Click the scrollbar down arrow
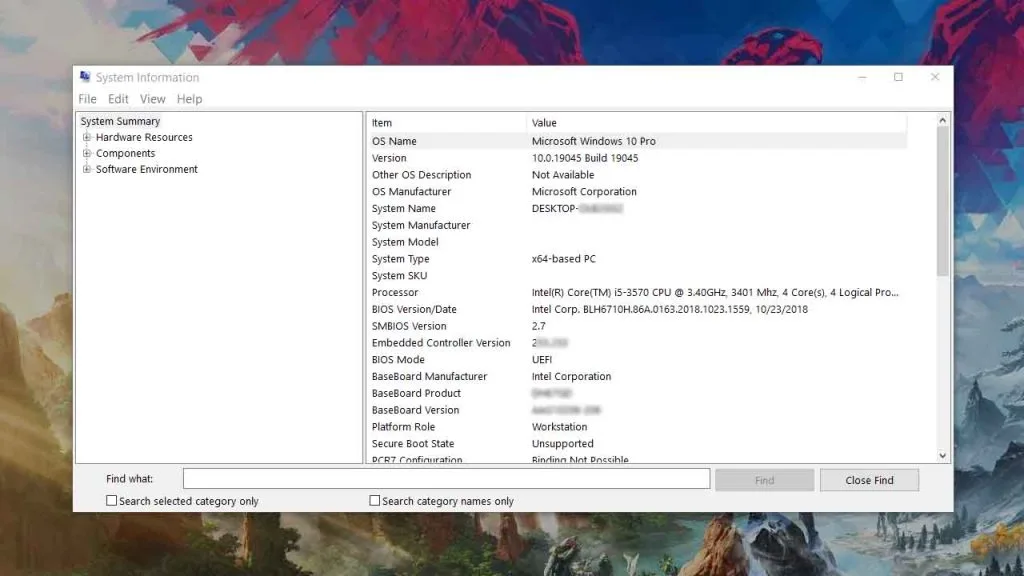This screenshot has width=1024, height=576. [x=942, y=456]
